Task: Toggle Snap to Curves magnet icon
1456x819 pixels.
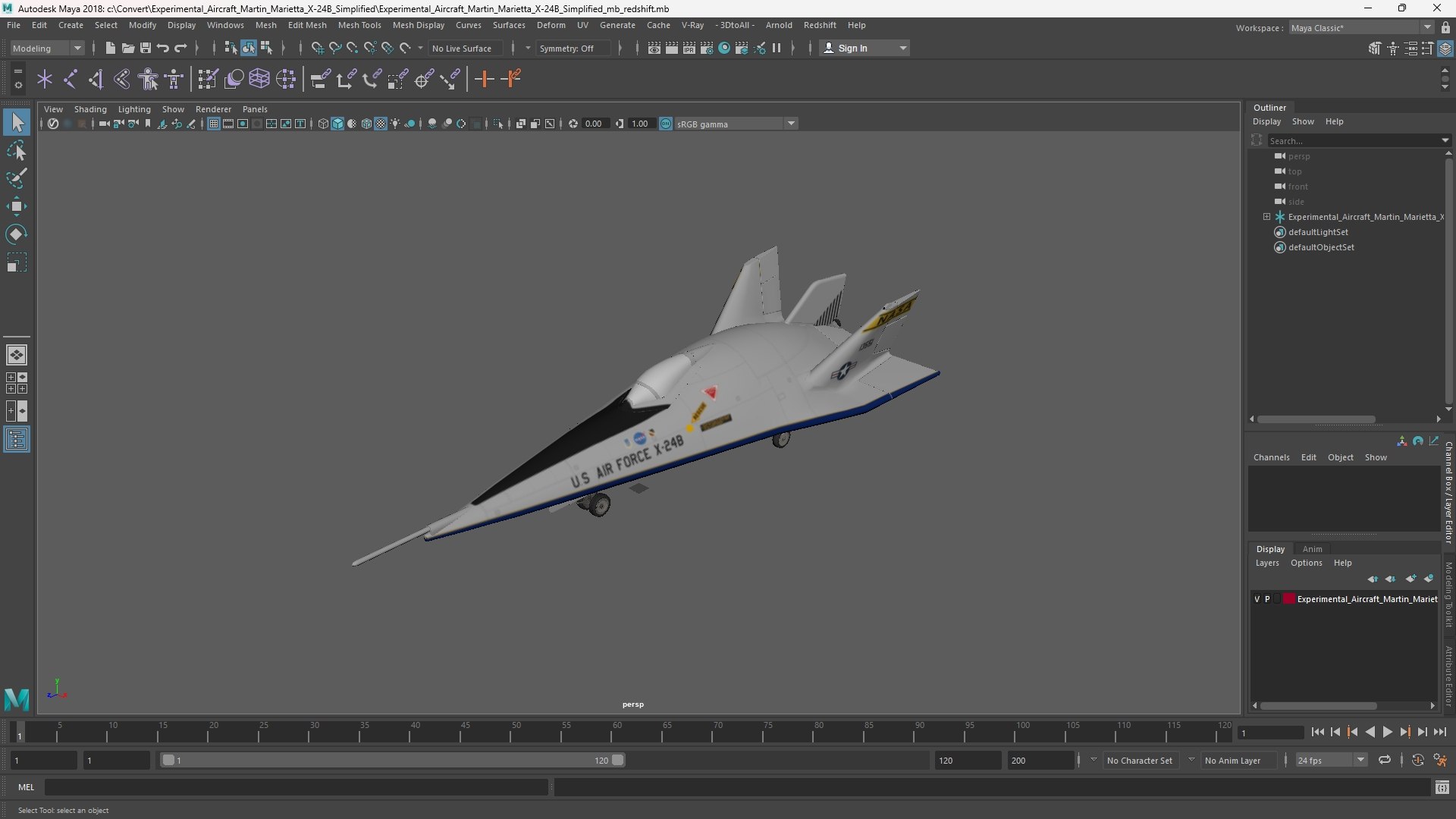Action: click(x=334, y=48)
